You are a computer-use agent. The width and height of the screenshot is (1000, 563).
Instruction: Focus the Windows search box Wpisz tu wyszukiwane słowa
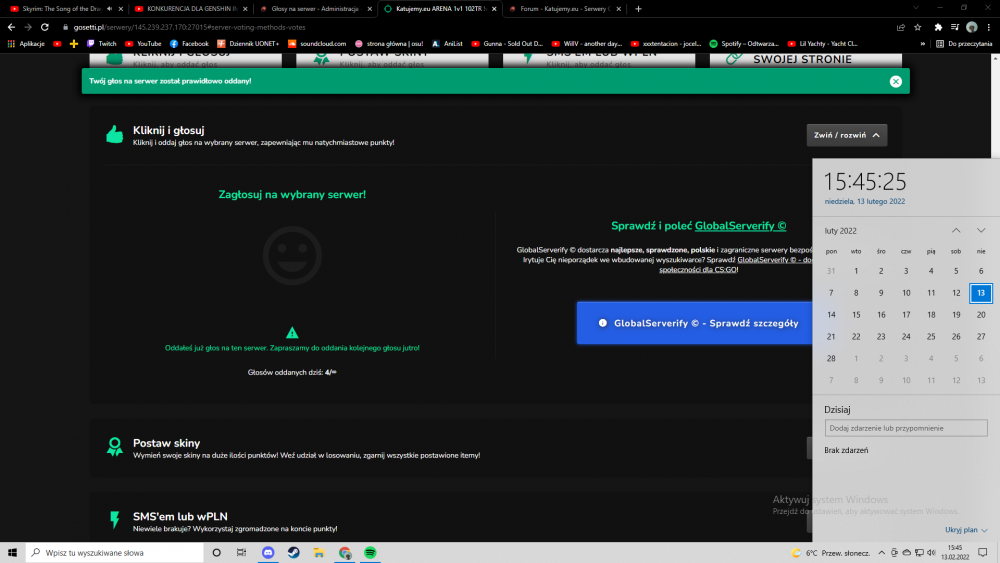(115, 552)
